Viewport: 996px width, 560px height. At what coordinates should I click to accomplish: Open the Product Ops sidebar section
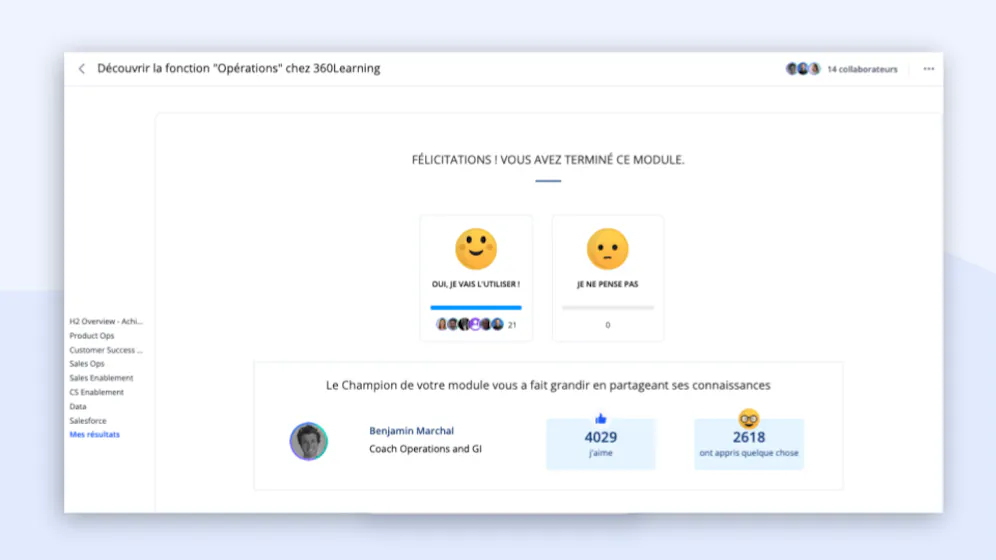tap(92, 335)
